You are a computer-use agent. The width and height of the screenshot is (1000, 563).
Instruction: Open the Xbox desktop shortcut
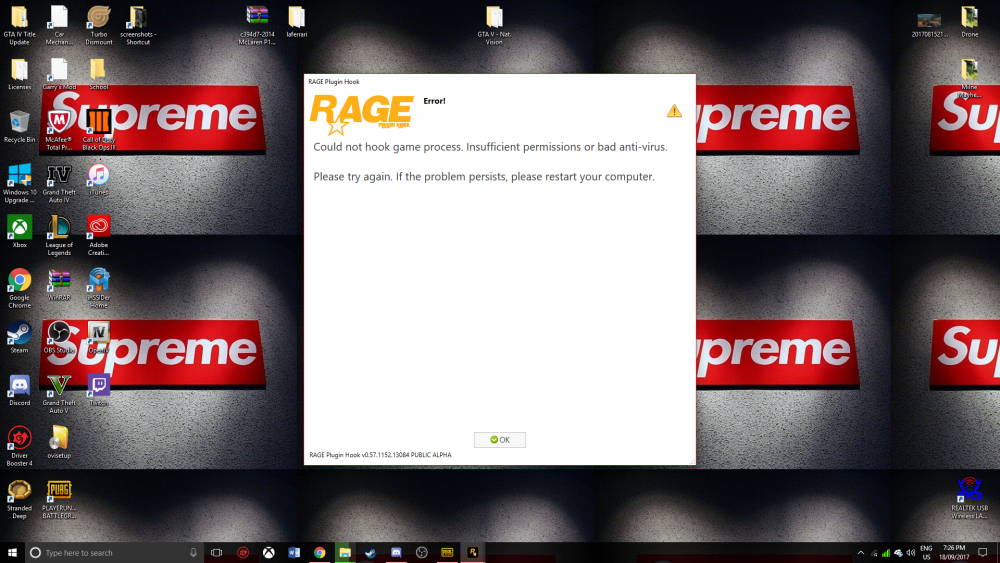click(x=19, y=231)
